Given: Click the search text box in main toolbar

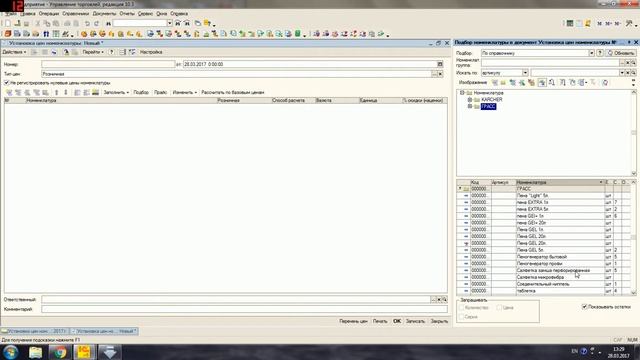Looking at the screenshot, I should click(140, 23).
